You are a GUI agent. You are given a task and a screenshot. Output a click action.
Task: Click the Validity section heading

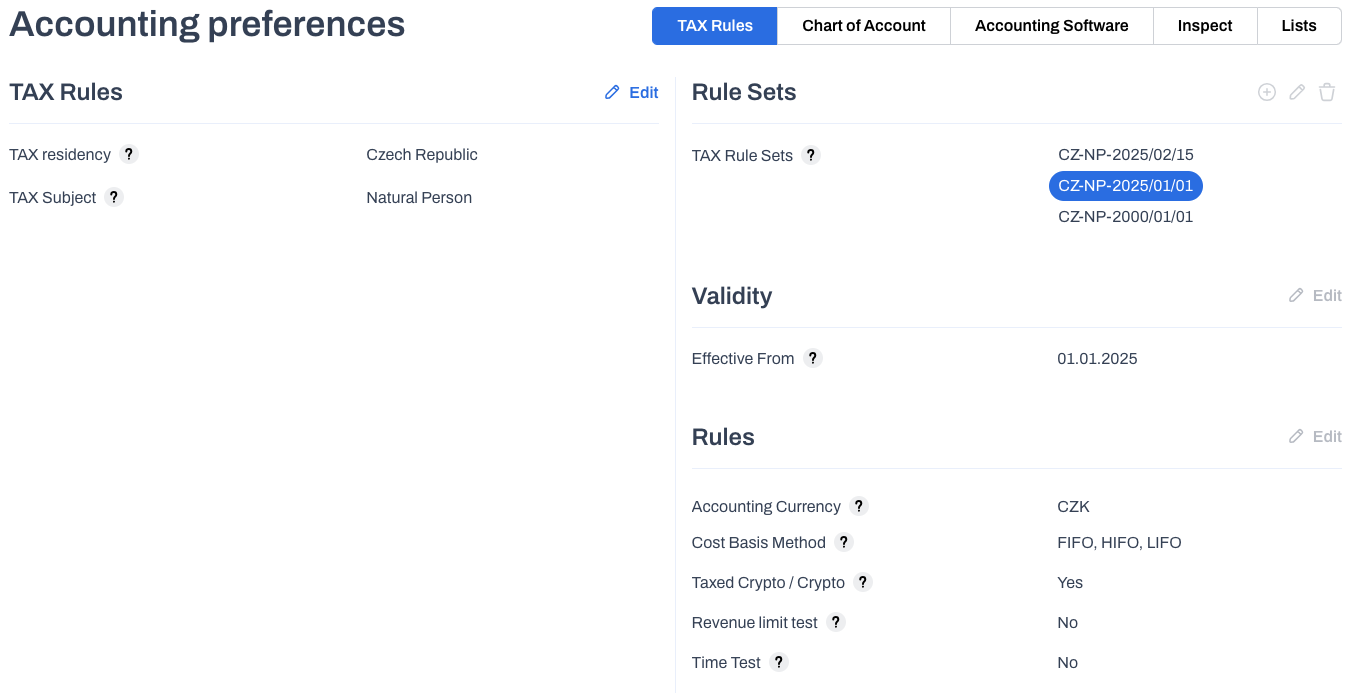point(732,296)
